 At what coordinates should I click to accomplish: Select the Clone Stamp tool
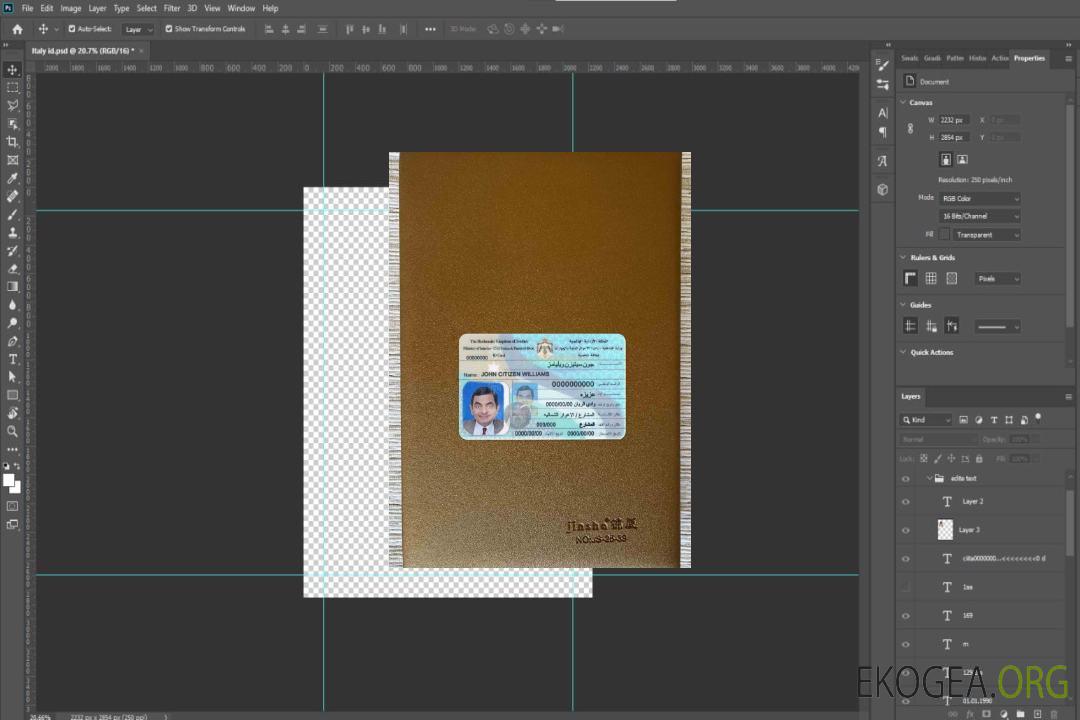coord(13,232)
